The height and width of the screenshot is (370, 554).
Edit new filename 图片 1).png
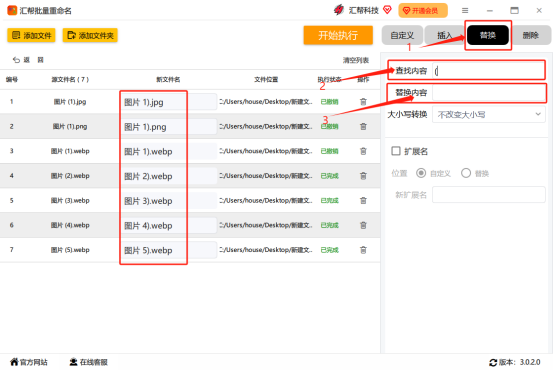pos(168,127)
